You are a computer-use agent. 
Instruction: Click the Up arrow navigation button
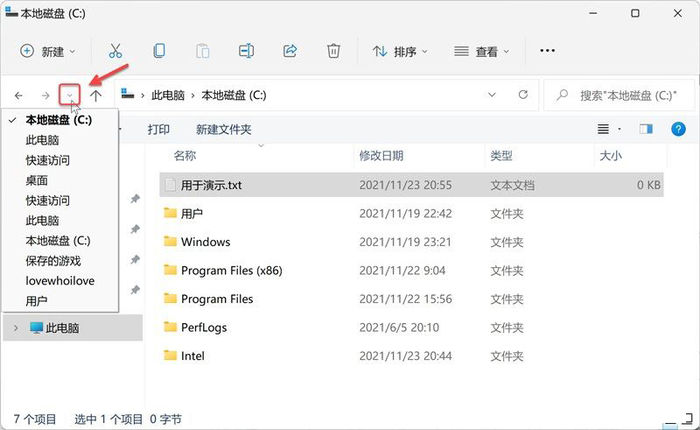coord(96,95)
